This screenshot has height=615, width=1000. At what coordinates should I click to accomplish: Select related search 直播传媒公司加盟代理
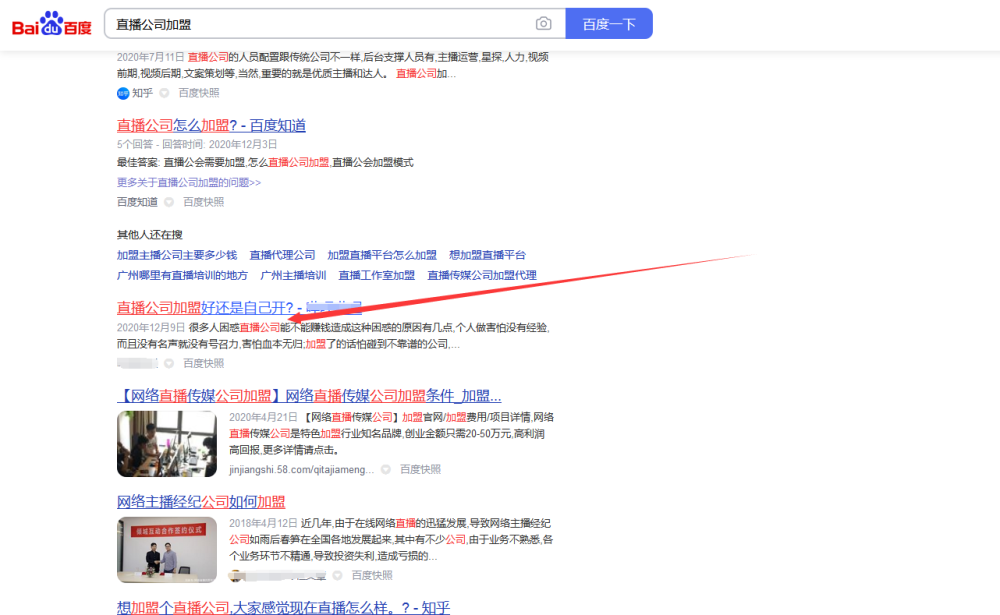tap(482, 276)
